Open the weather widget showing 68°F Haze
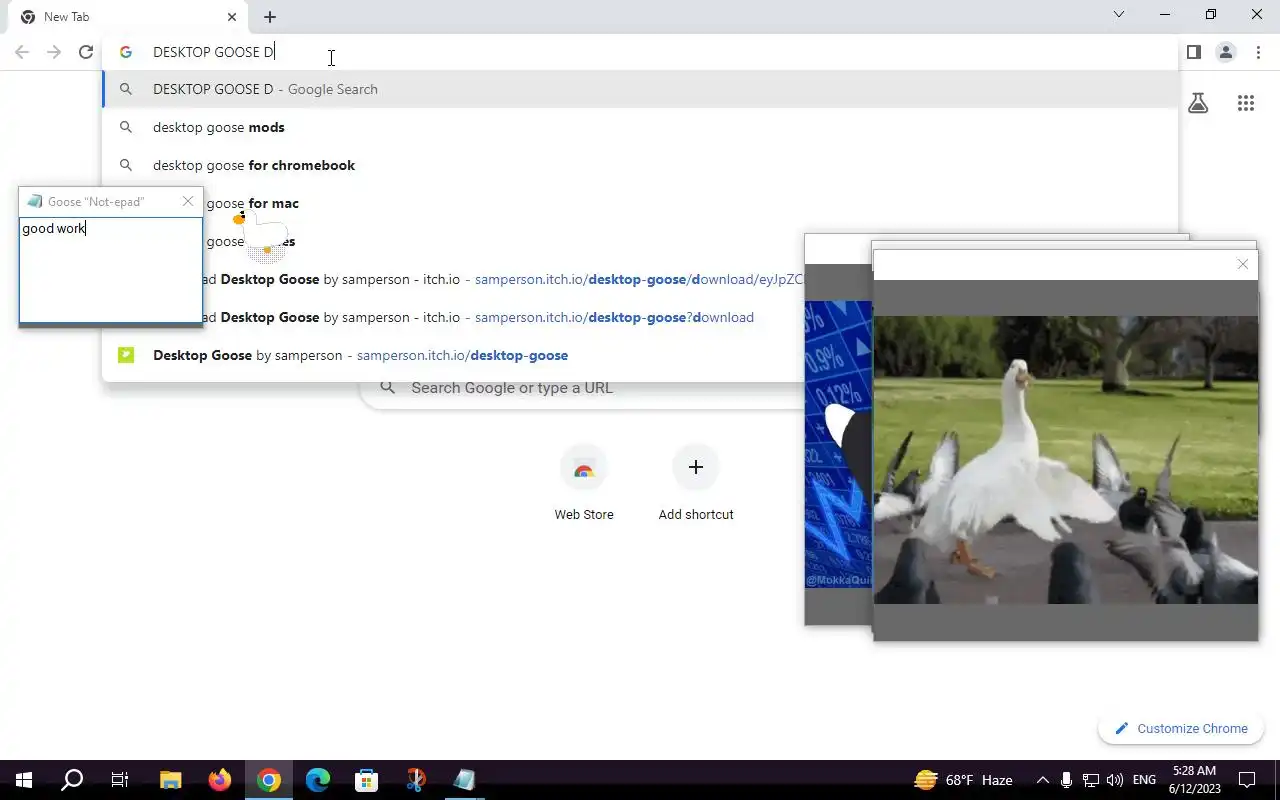Viewport: 1280px width, 800px height. (963, 780)
